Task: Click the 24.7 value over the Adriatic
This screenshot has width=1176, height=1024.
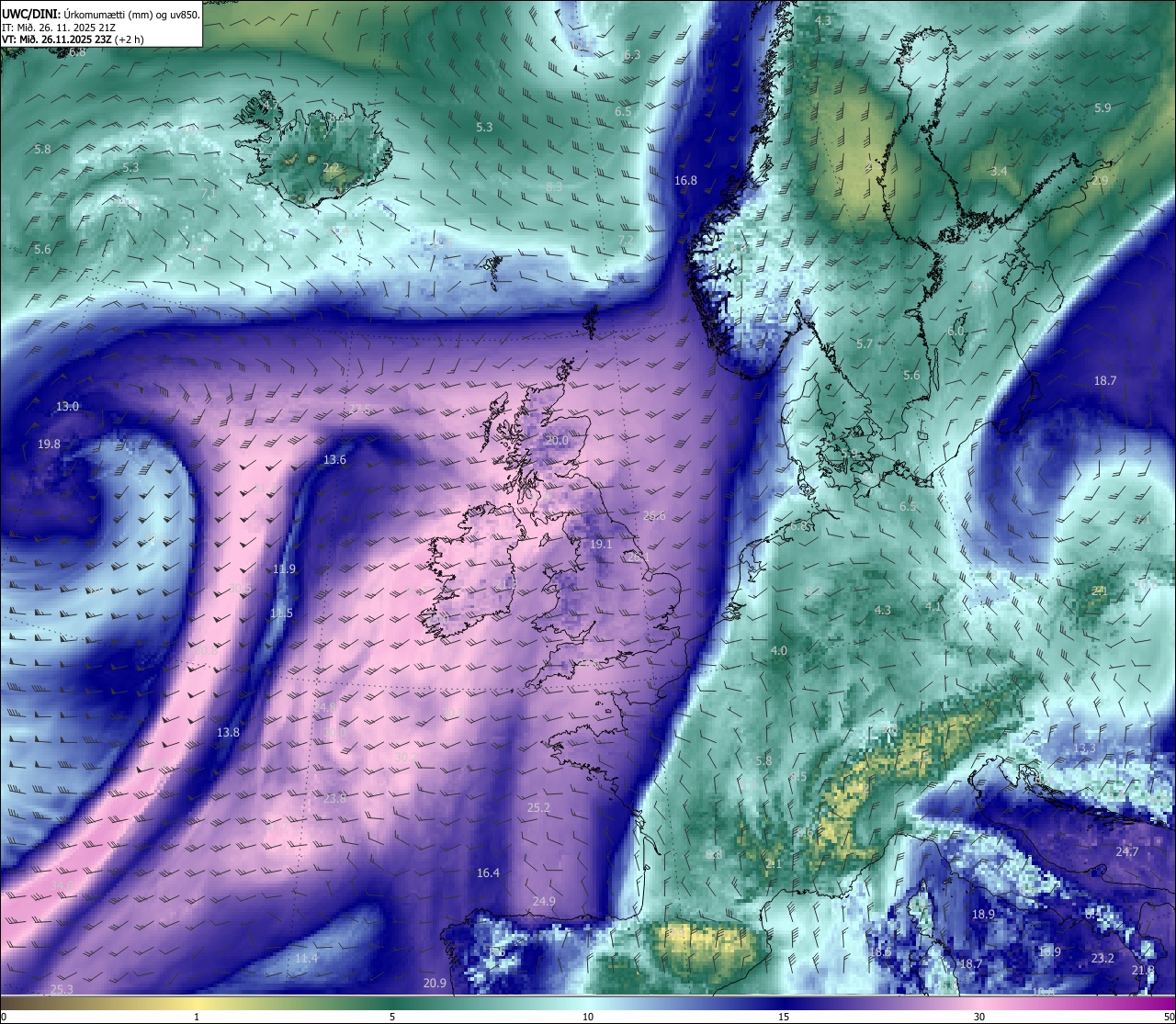Action: 1127,851
